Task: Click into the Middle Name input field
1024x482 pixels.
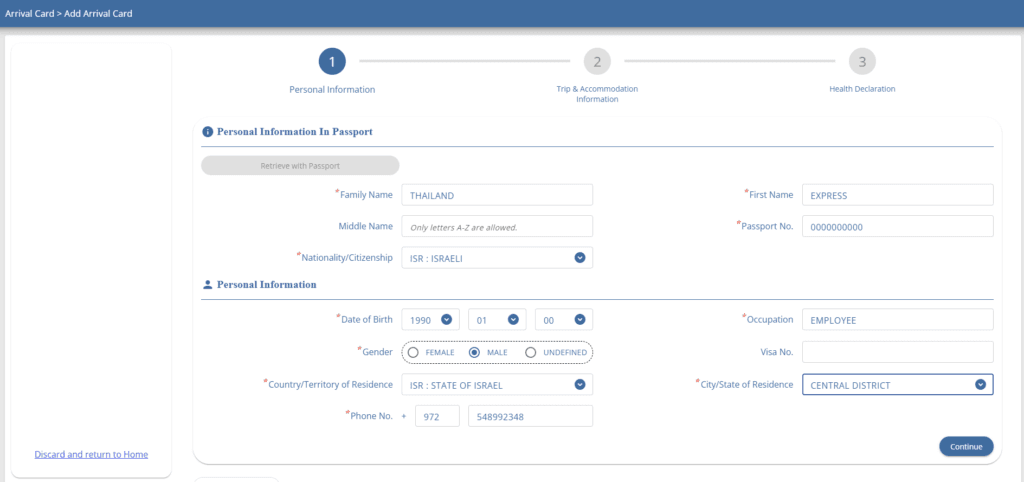Action: click(496, 227)
